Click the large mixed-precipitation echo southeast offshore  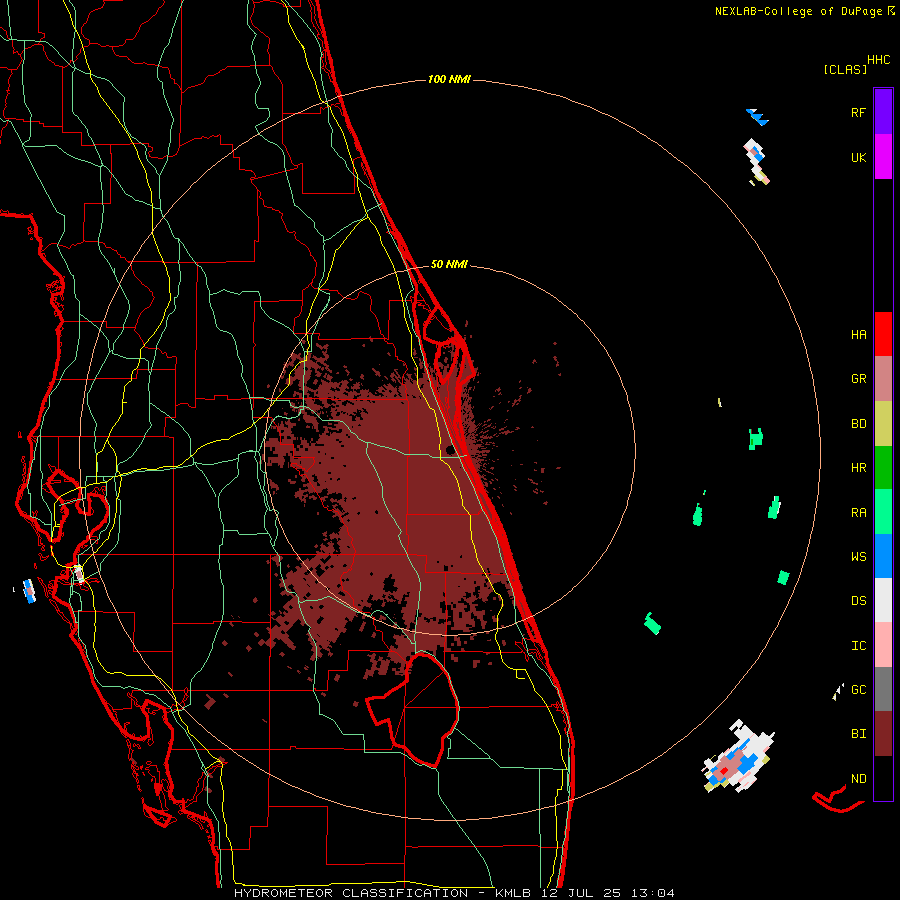(x=738, y=757)
